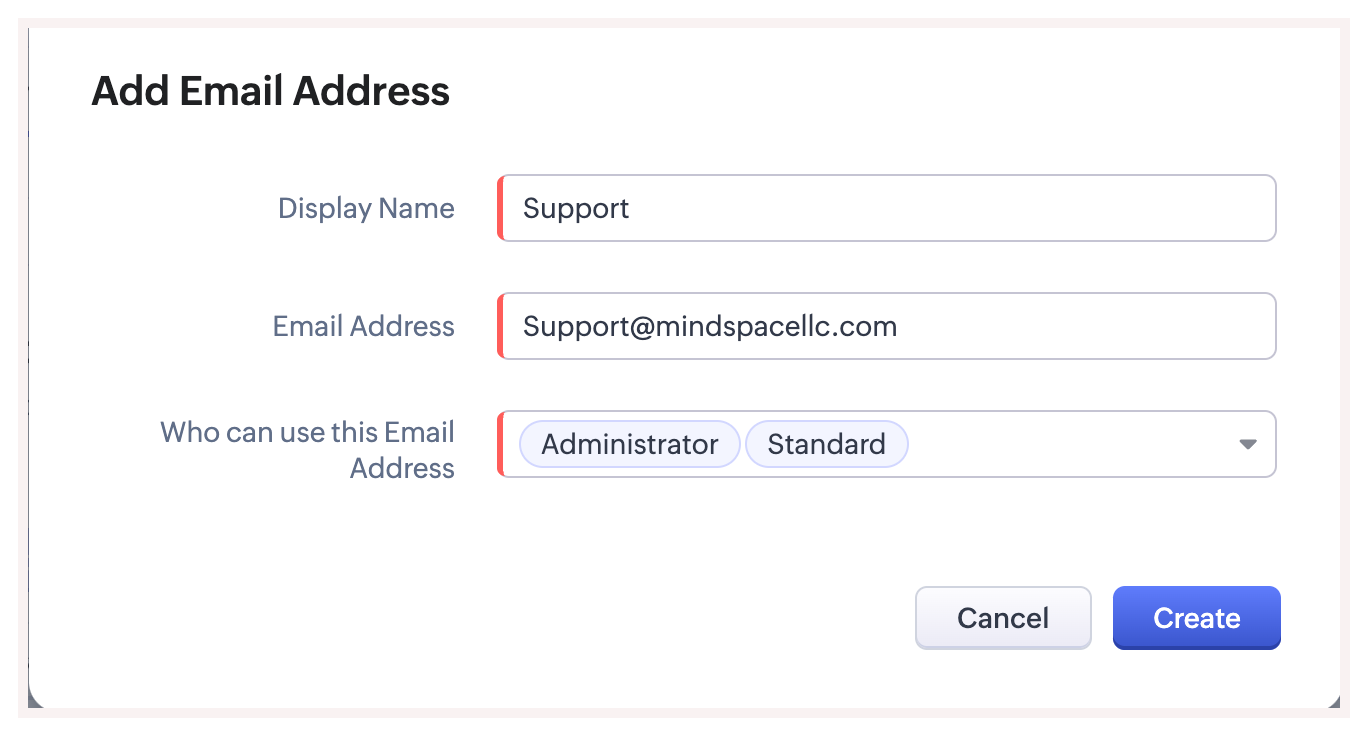Screen dimensions: 1368x736
Task: Select the Standard role chip
Action: [826, 444]
